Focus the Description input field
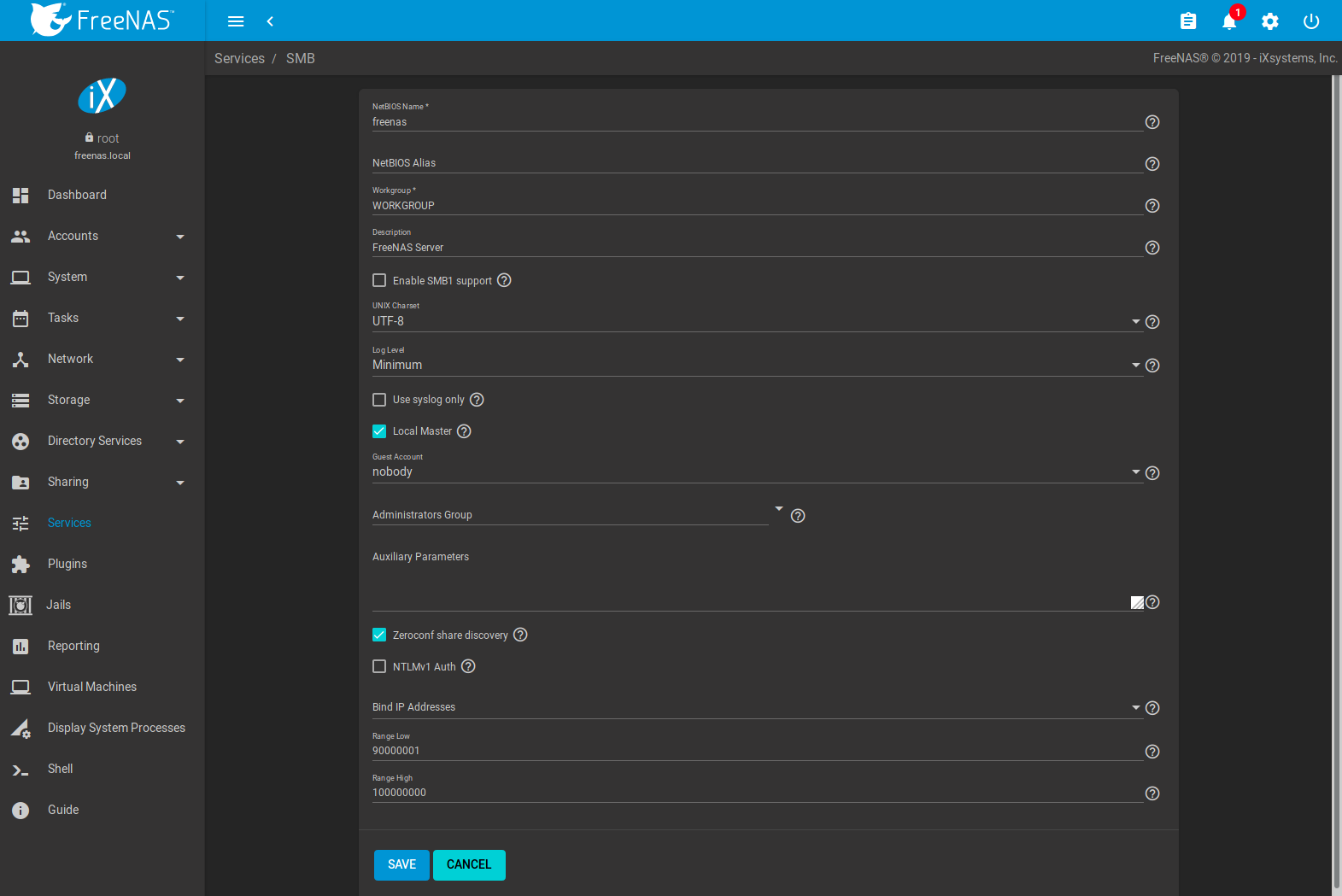Image resolution: width=1342 pixels, height=896 pixels. click(757, 248)
